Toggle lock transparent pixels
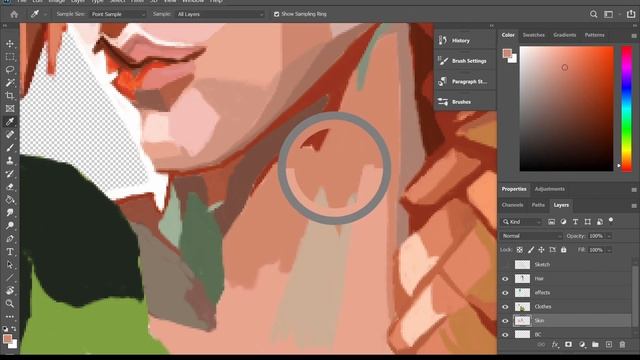Viewport: 640px width, 360px height. tap(520, 250)
